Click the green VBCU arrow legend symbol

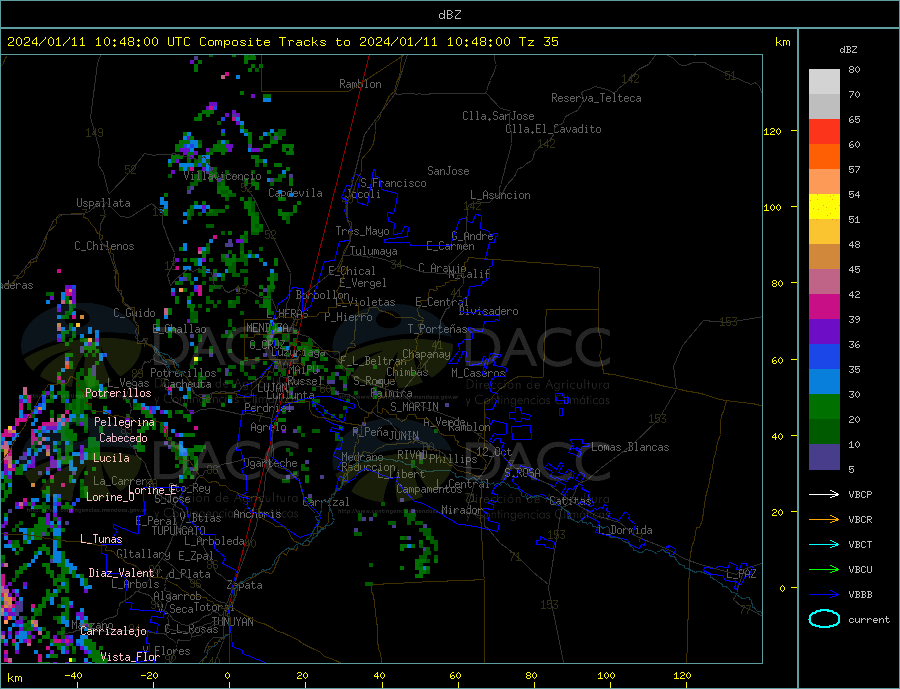click(825, 570)
